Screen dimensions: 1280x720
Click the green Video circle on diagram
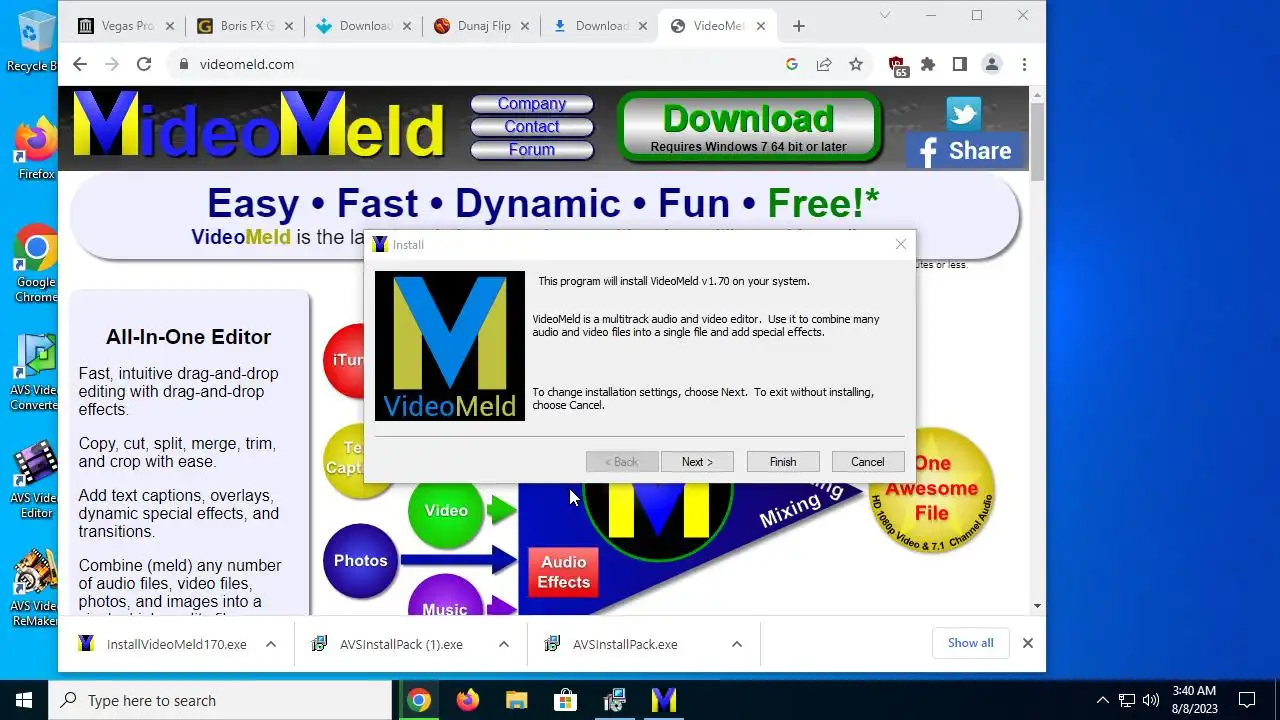tap(446, 511)
